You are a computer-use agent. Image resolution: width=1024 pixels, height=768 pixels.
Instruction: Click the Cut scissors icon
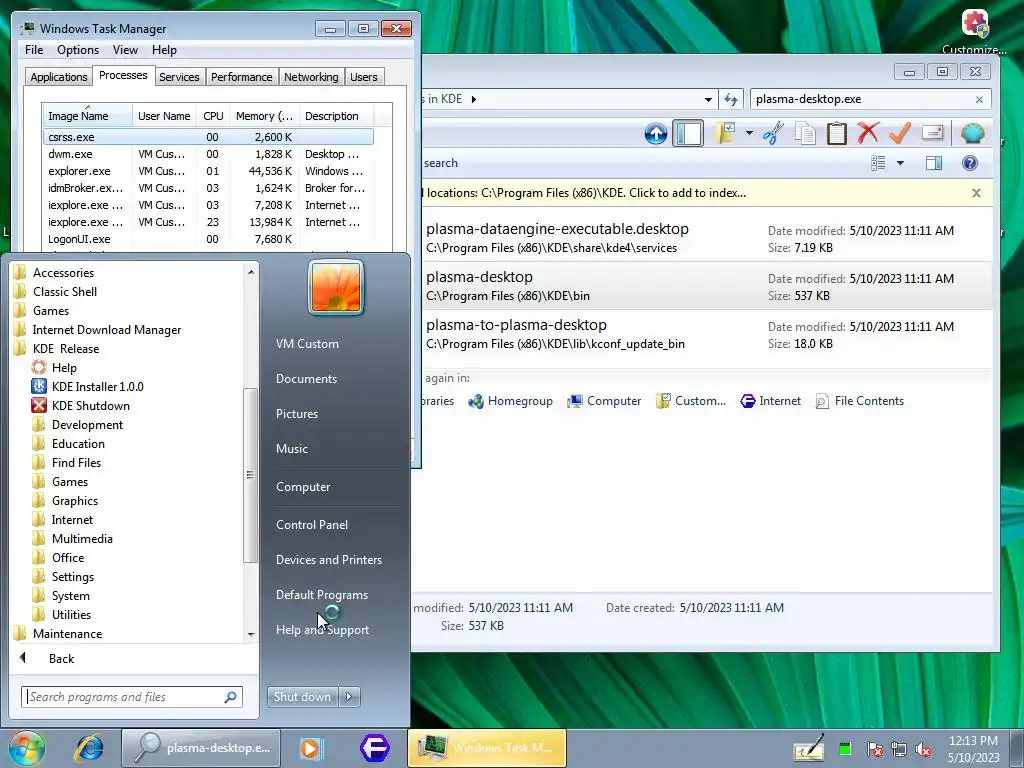click(x=773, y=133)
